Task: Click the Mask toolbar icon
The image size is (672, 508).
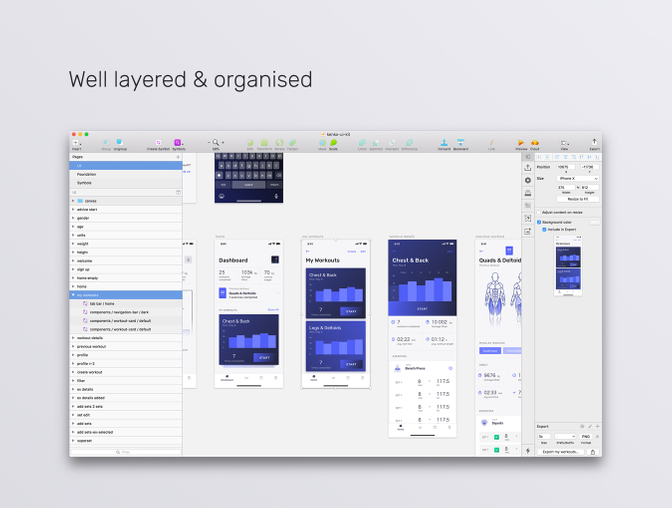Action: pos(322,143)
